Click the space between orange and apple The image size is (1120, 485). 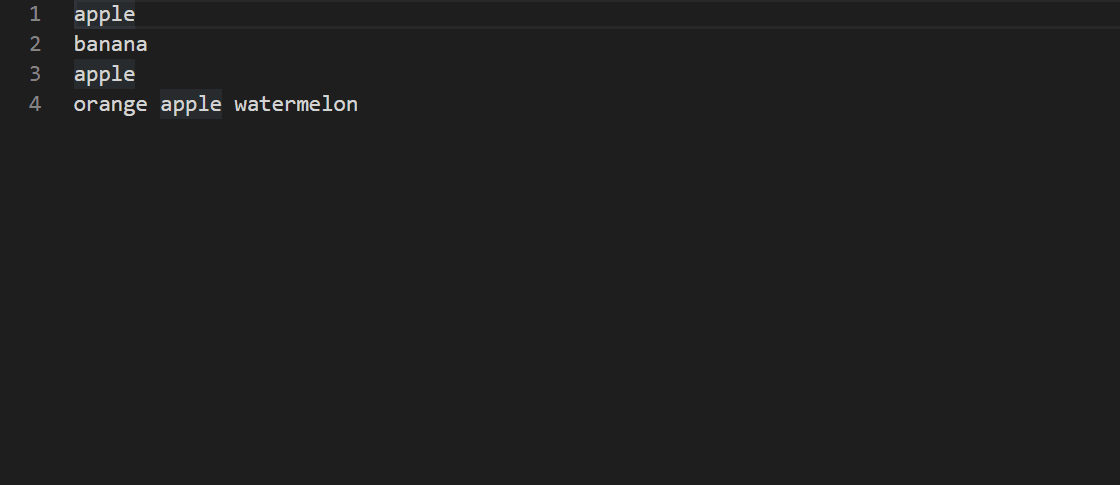[x=154, y=104]
